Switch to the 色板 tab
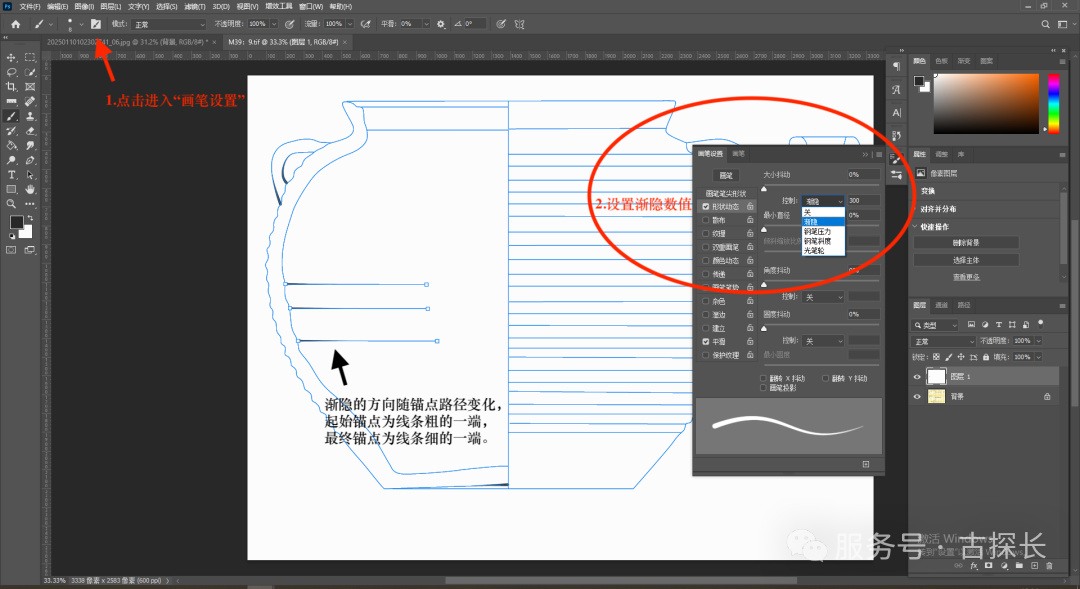The height and width of the screenshot is (589, 1080). click(x=942, y=61)
